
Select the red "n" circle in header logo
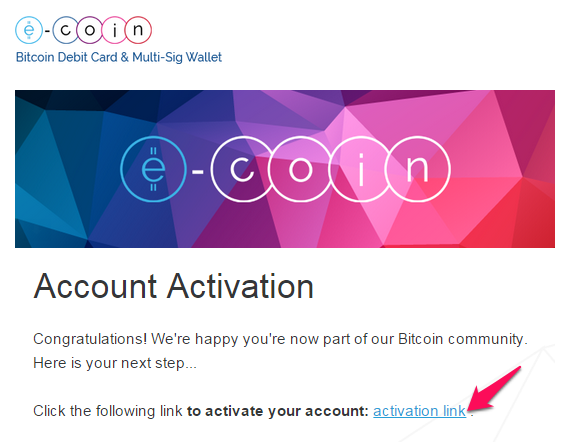[x=138, y=30]
